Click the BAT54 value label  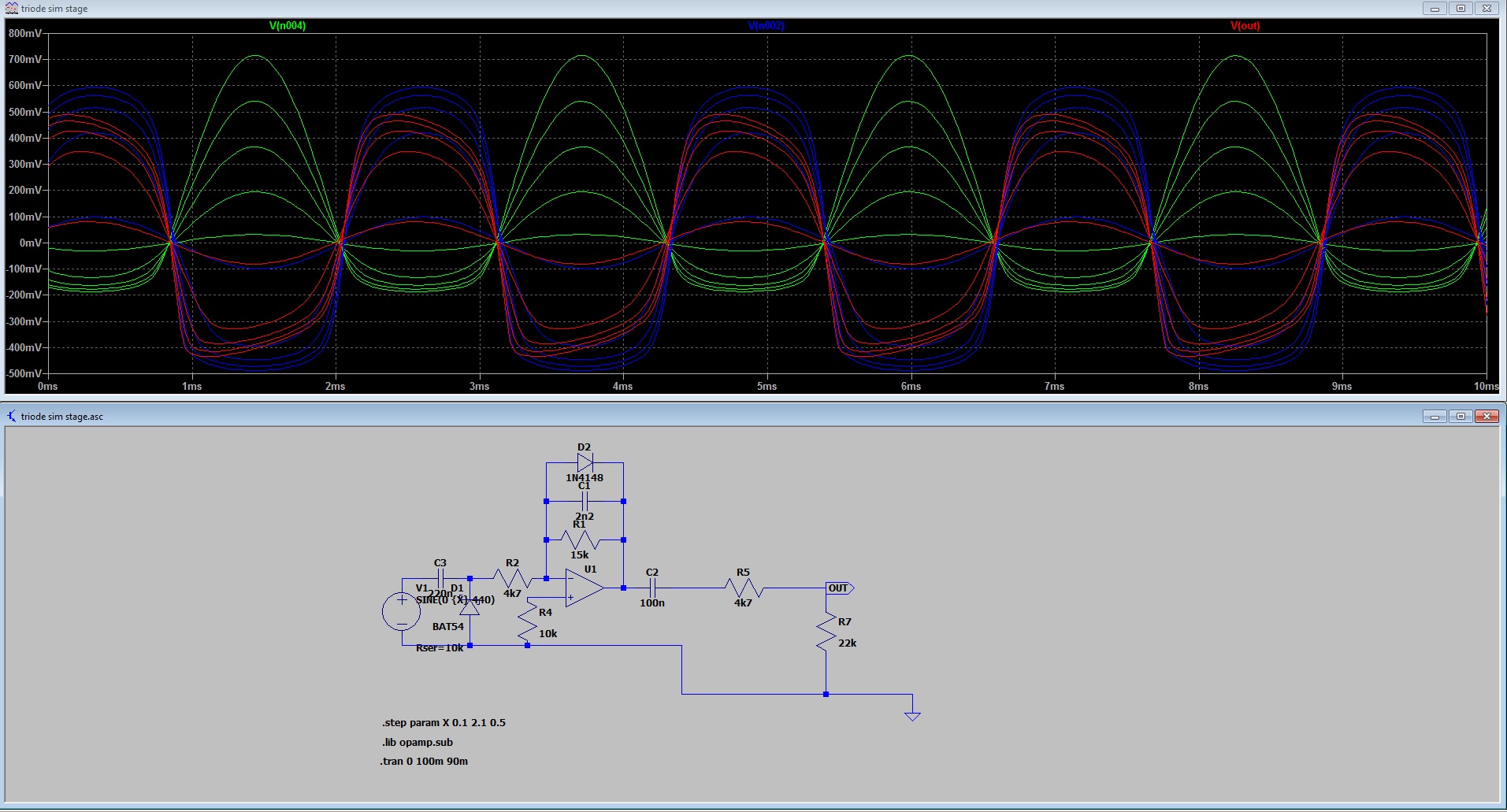(448, 627)
